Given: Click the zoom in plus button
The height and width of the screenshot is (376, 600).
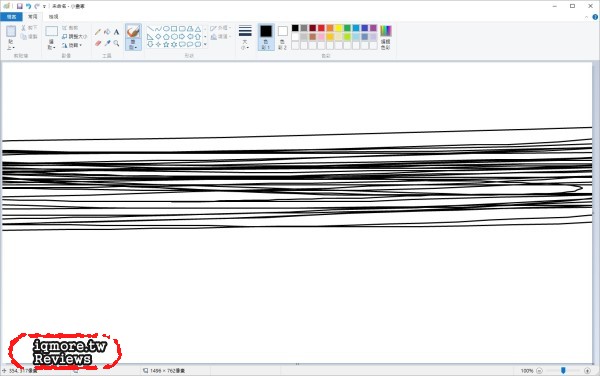Looking at the screenshot, I should point(587,371).
